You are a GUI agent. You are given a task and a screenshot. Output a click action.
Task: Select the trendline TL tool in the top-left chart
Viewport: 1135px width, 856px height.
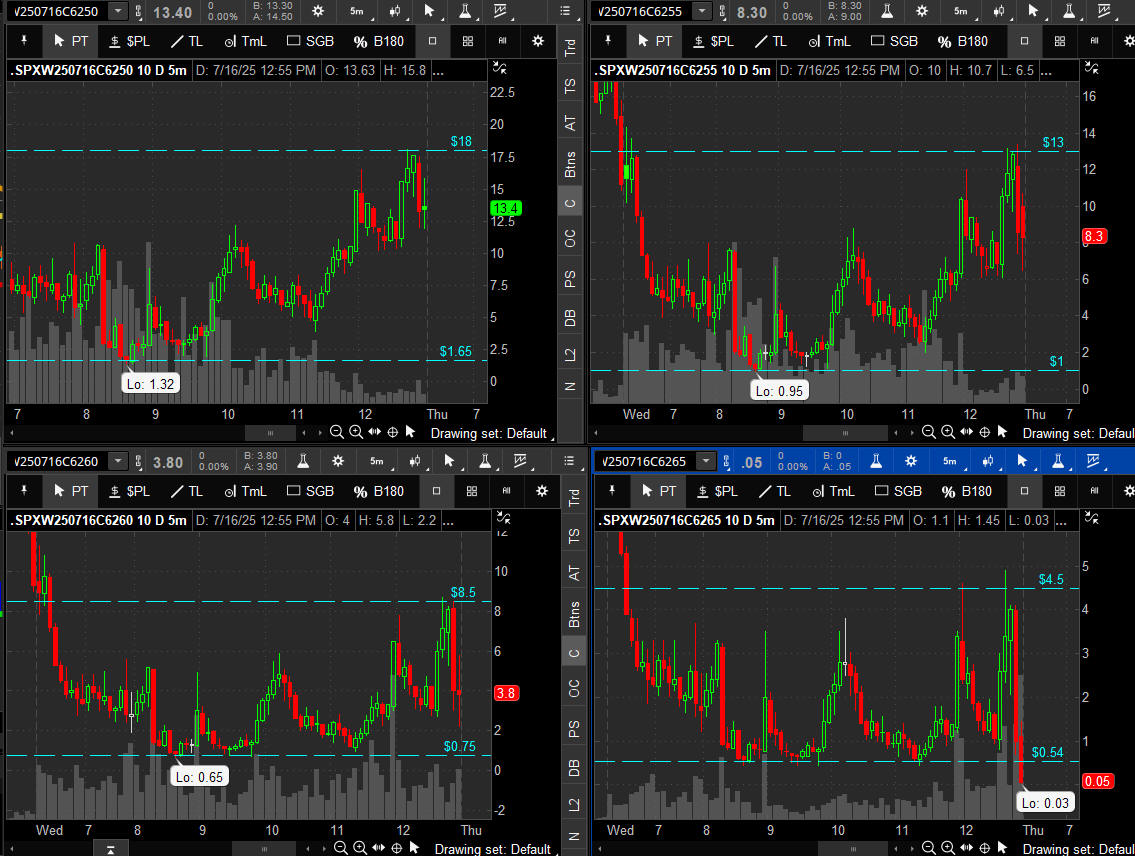point(185,41)
